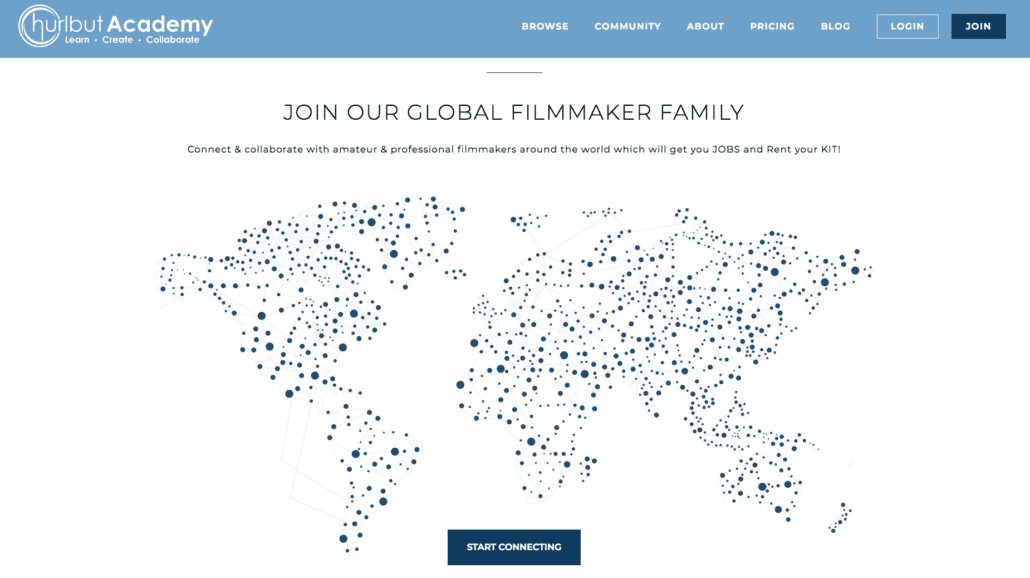Open the Community menu item
Image resolution: width=1030 pixels, height=578 pixels.
tap(627, 26)
